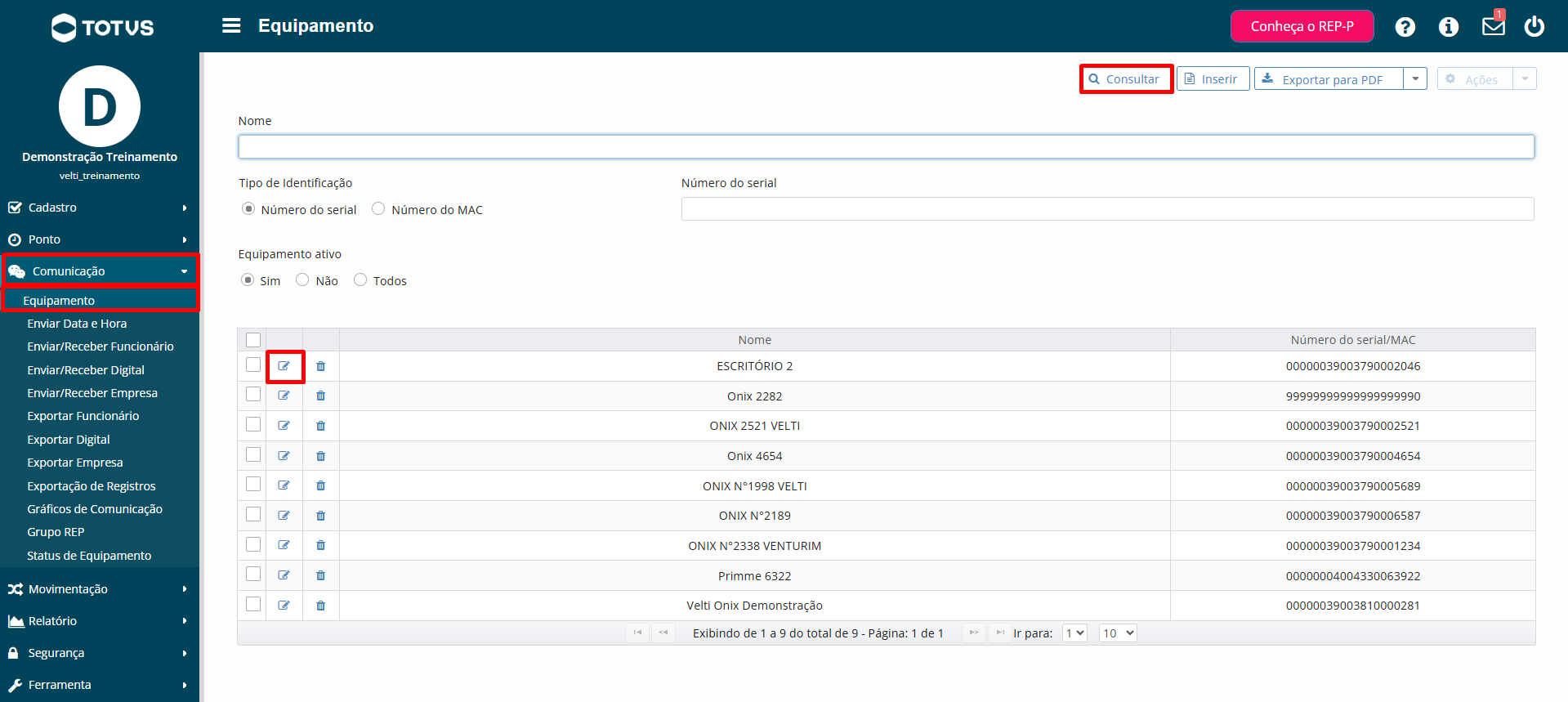The width and height of the screenshot is (1568, 702).
Task: Edit the ONIX 2521 VELTI row
Action: (284, 426)
